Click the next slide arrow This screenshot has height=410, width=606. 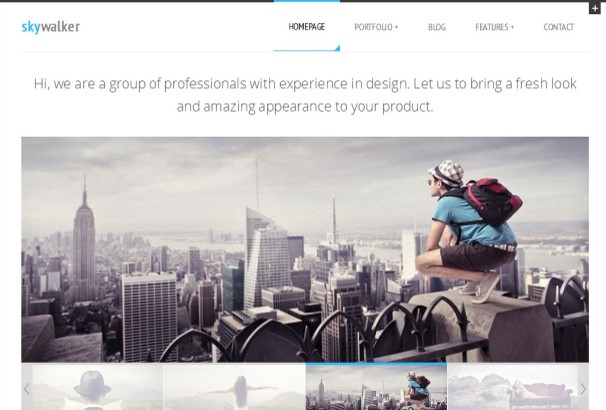[x=583, y=389]
